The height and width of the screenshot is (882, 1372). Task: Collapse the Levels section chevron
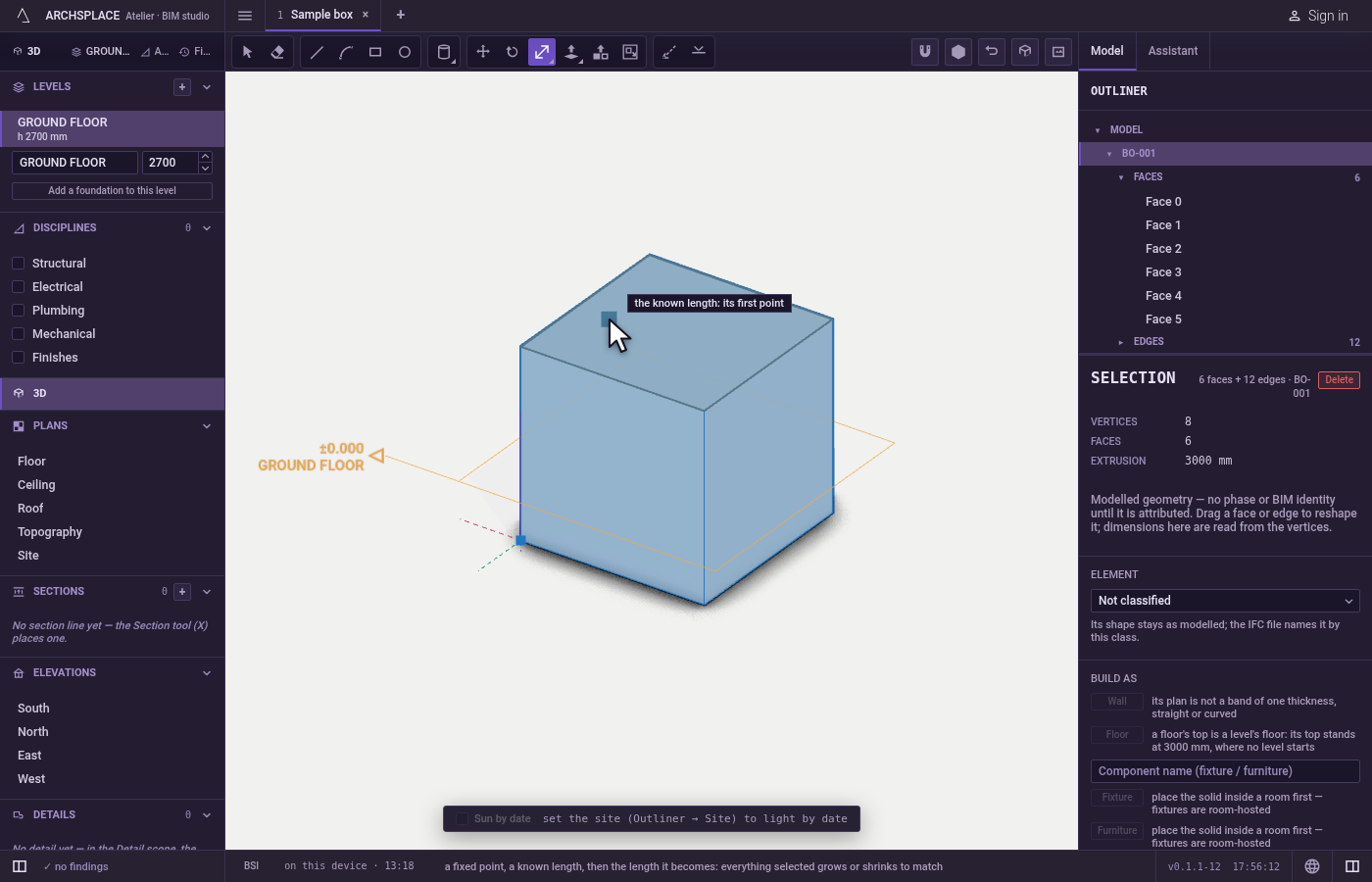point(207,87)
